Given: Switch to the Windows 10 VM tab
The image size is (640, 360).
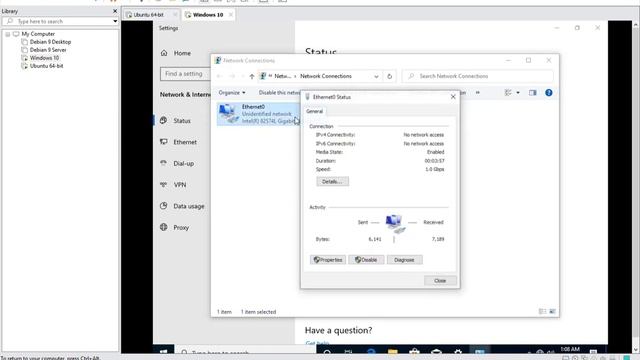Looking at the screenshot, I should [208, 15].
